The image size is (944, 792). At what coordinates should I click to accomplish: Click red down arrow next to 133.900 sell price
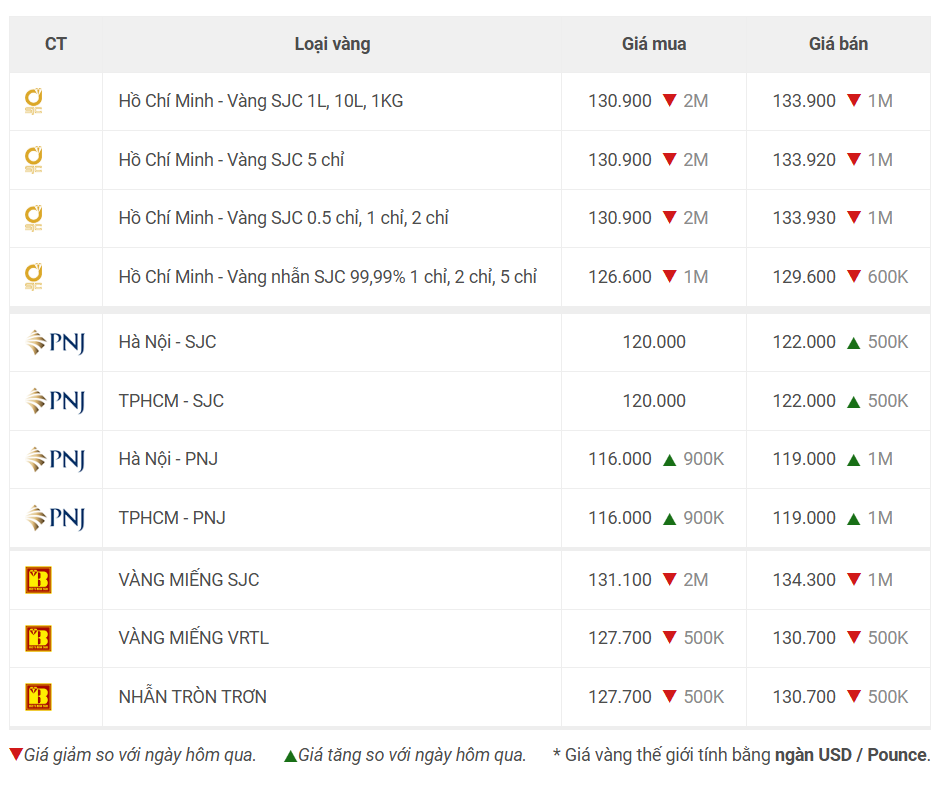pyautogui.click(x=854, y=101)
